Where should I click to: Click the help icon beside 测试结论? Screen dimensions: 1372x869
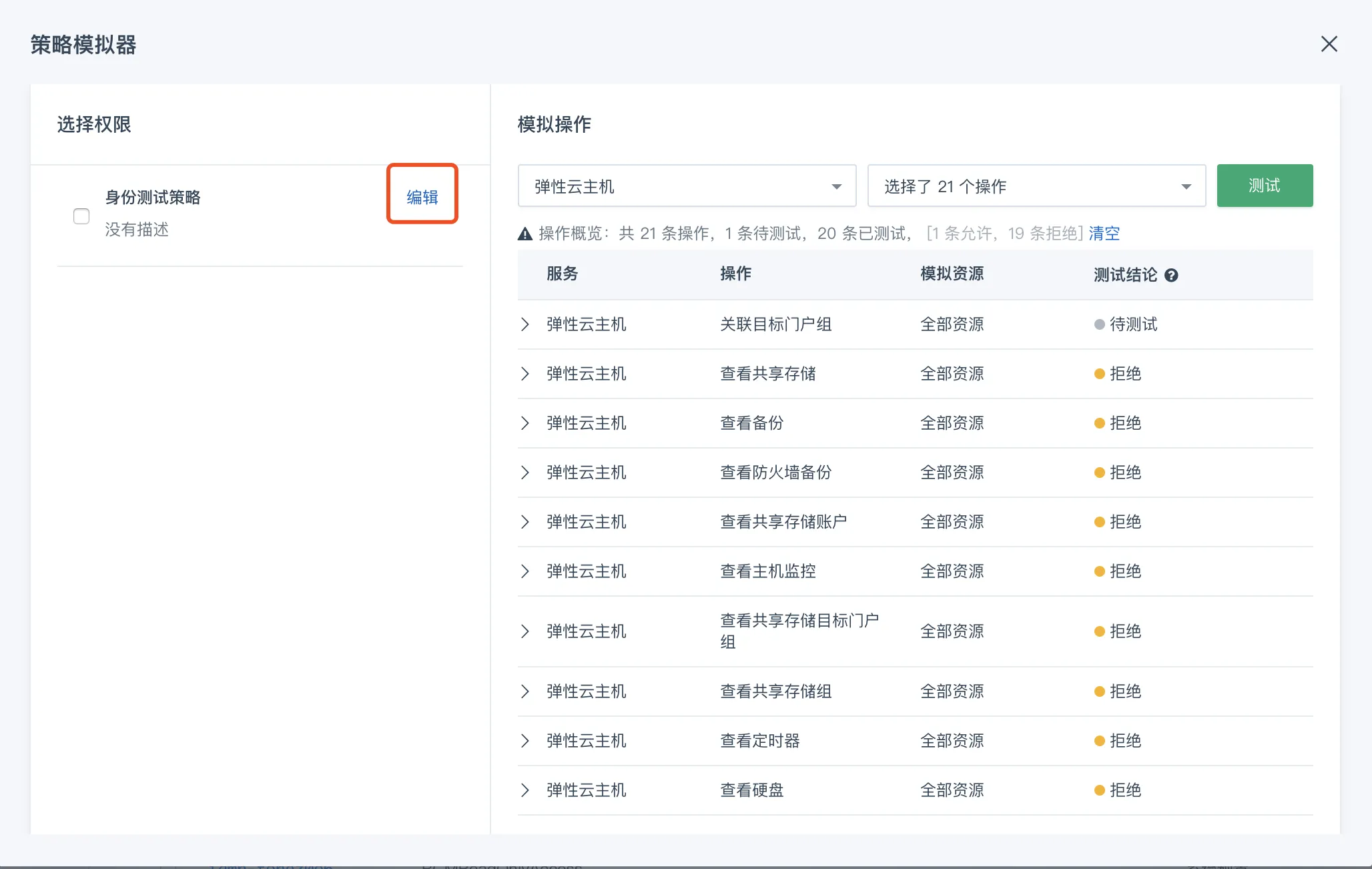[x=1171, y=275]
